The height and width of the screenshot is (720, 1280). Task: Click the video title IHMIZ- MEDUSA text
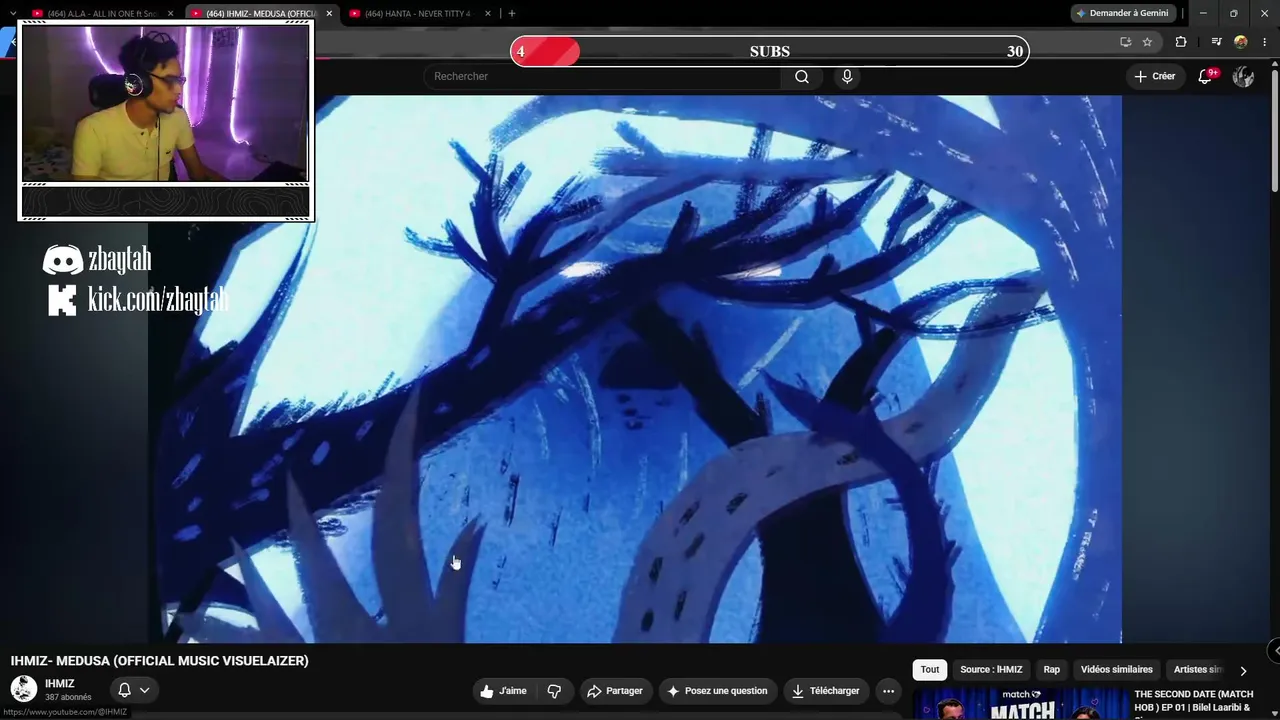point(160,661)
